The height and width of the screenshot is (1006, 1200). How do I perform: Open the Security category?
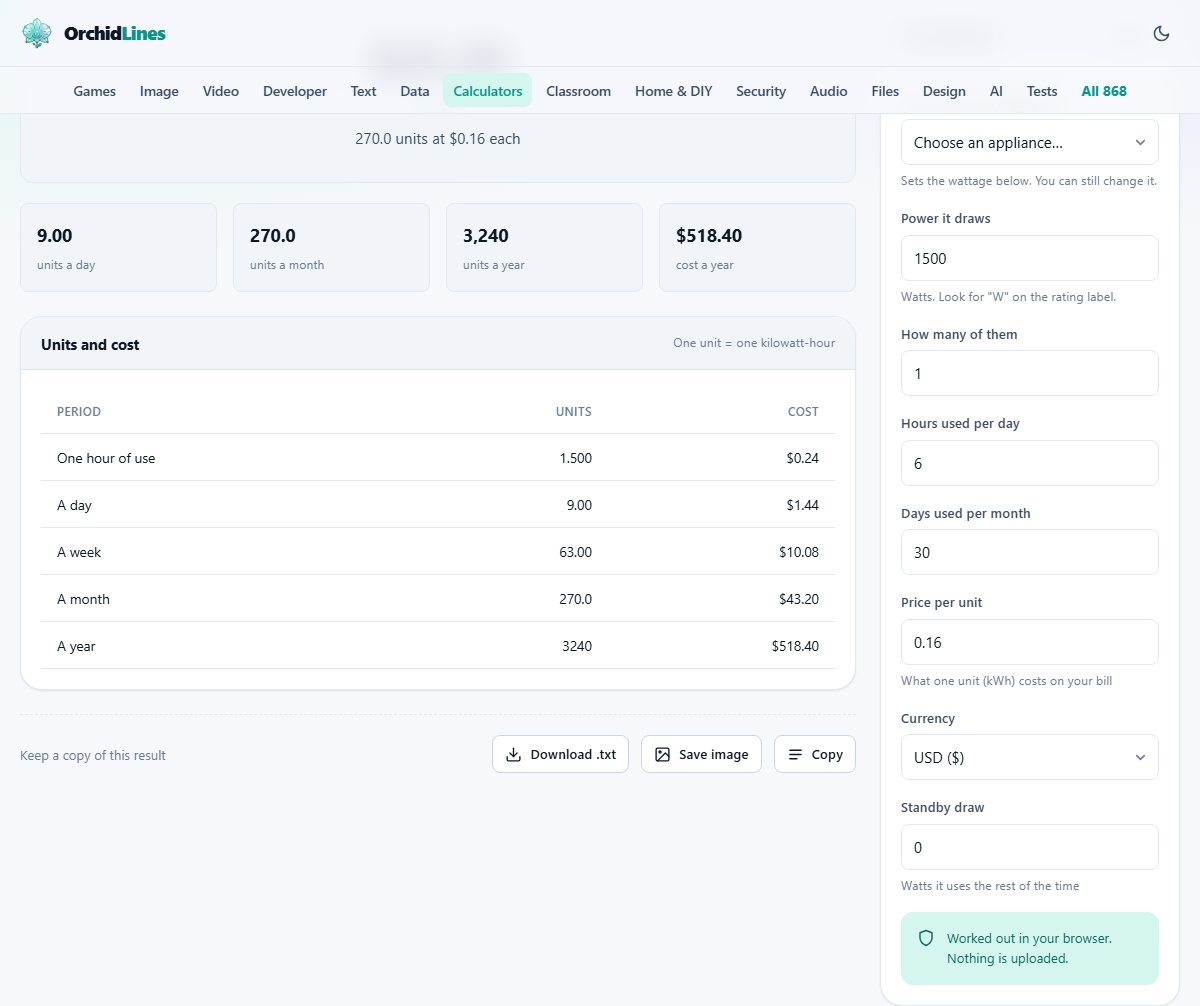click(761, 91)
